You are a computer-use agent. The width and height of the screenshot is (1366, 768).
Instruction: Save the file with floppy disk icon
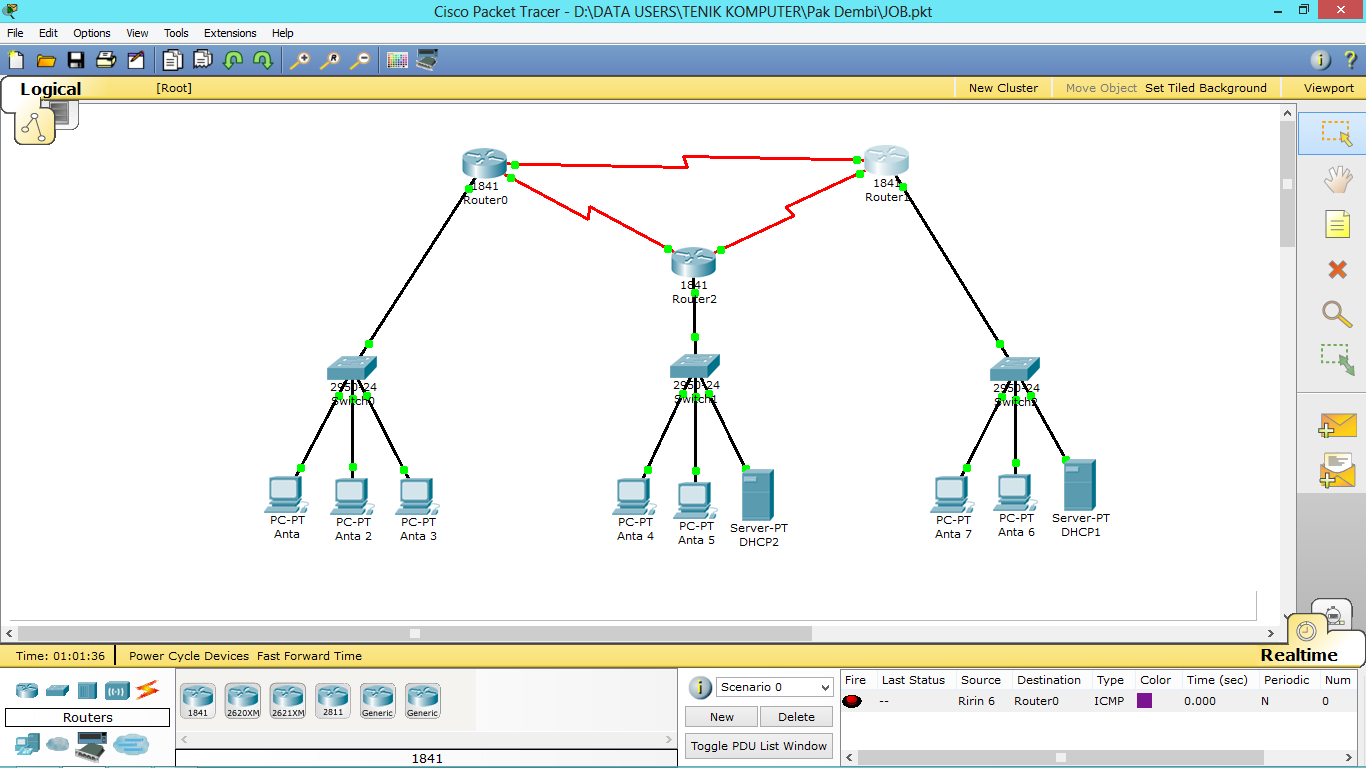[x=75, y=60]
